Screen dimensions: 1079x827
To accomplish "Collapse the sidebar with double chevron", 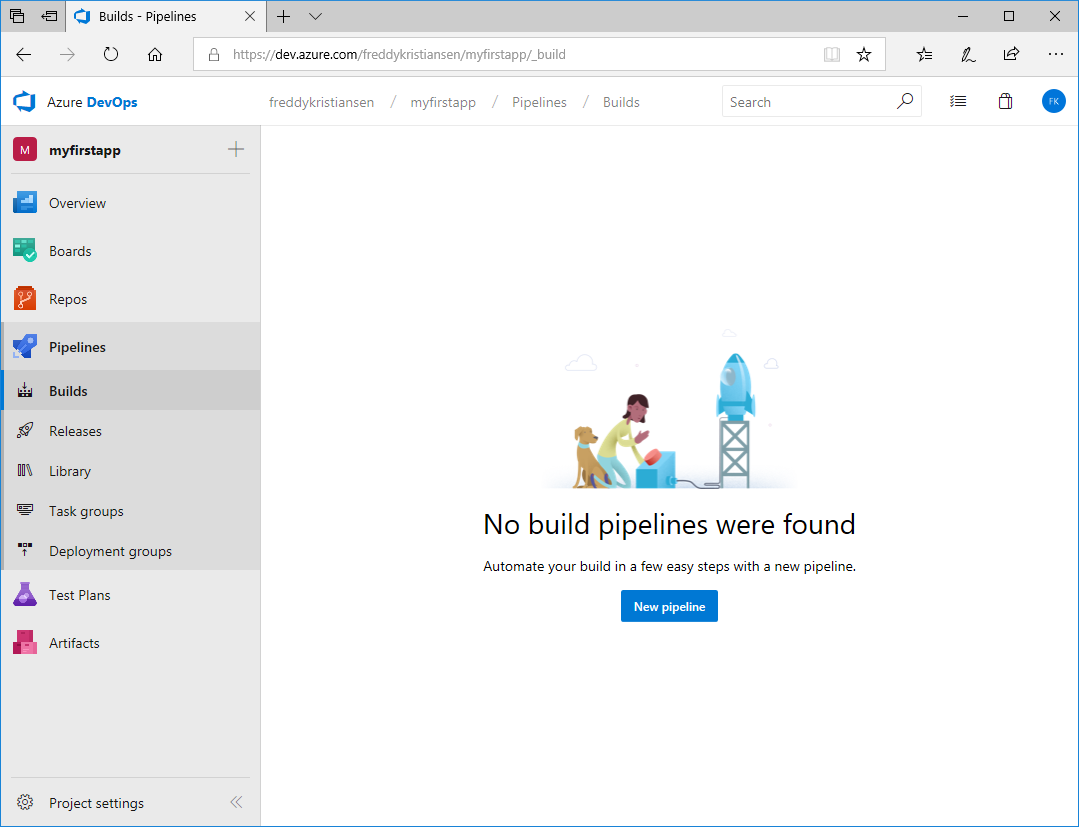I will click(x=236, y=802).
